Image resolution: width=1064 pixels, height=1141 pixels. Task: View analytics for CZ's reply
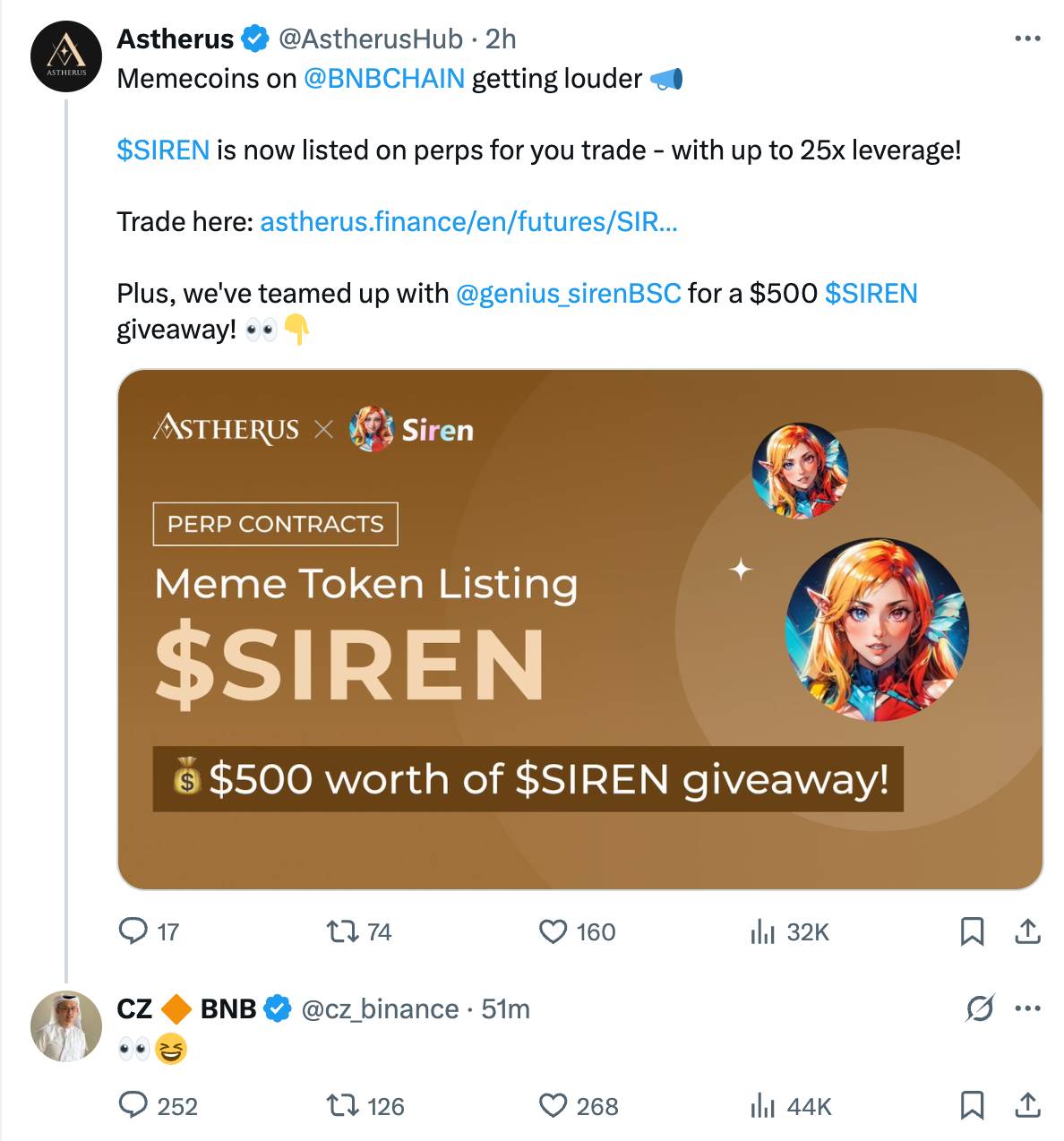[762, 1106]
